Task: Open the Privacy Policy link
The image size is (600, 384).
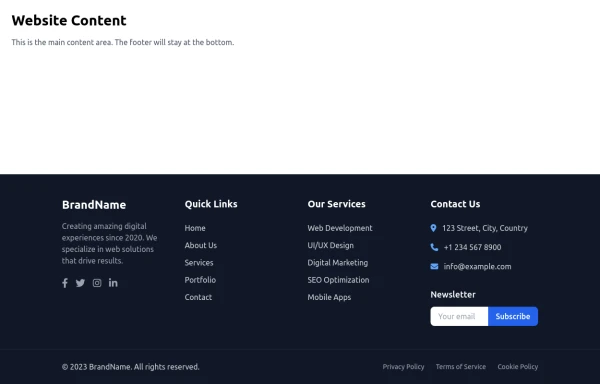Action: [x=403, y=366]
